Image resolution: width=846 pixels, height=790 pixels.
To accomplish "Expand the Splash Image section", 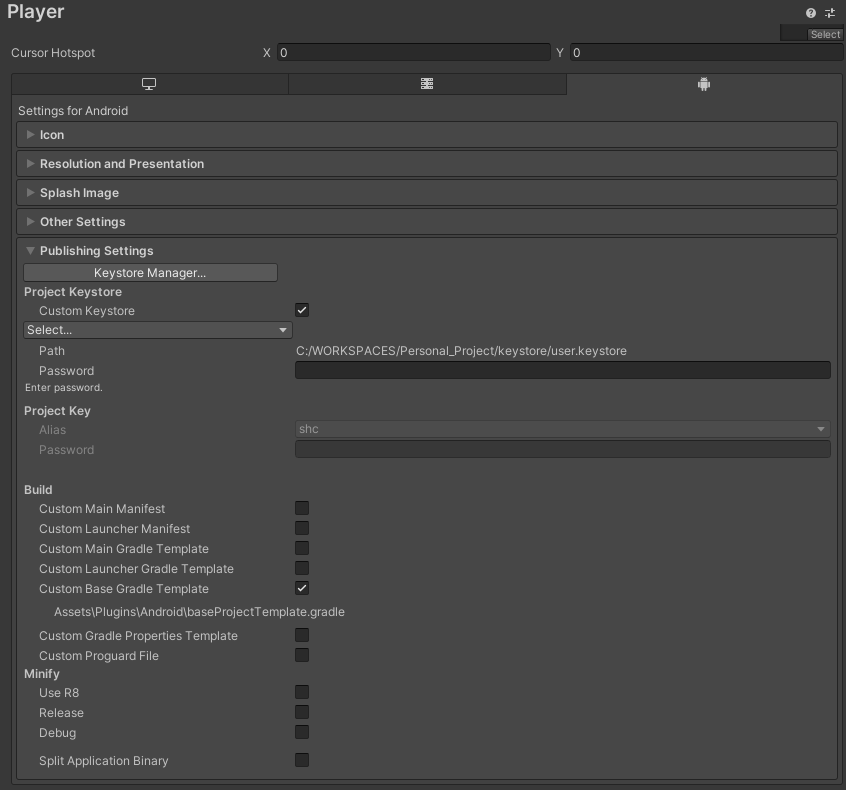I will pyautogui.click(x=427, y=193).
